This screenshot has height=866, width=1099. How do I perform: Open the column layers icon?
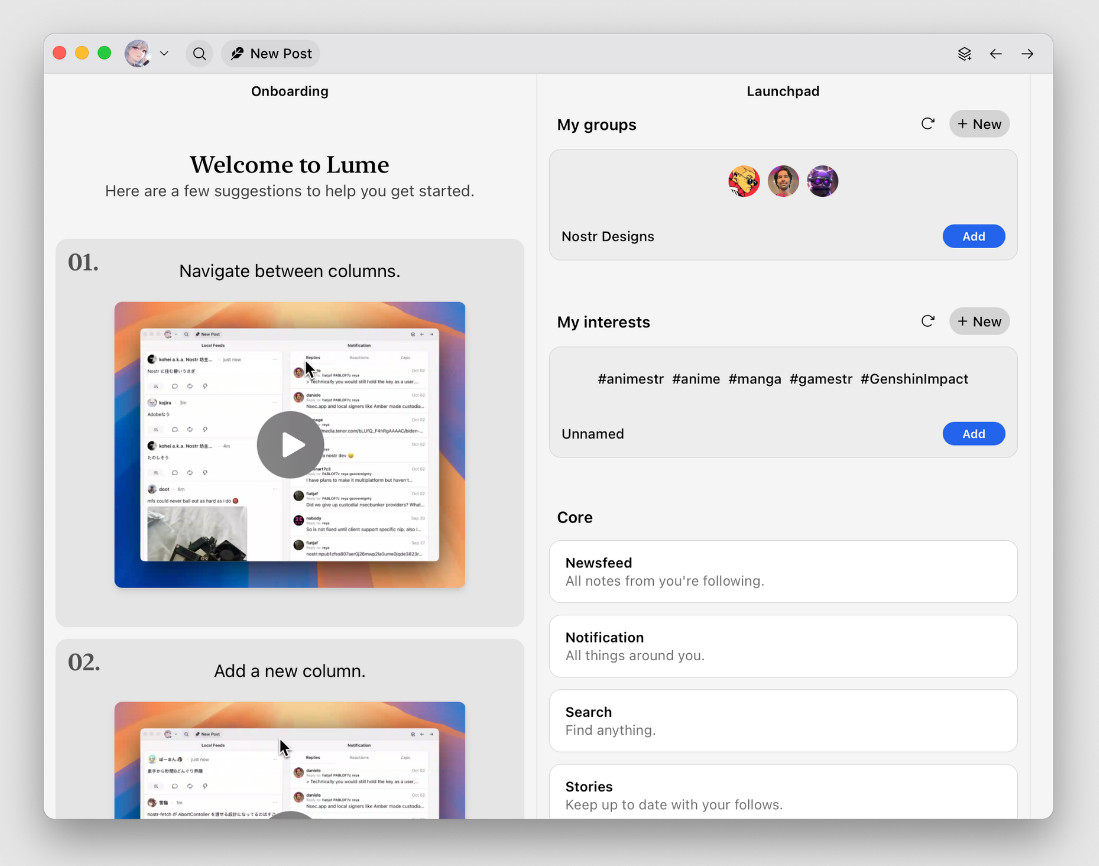click(964, 54)
